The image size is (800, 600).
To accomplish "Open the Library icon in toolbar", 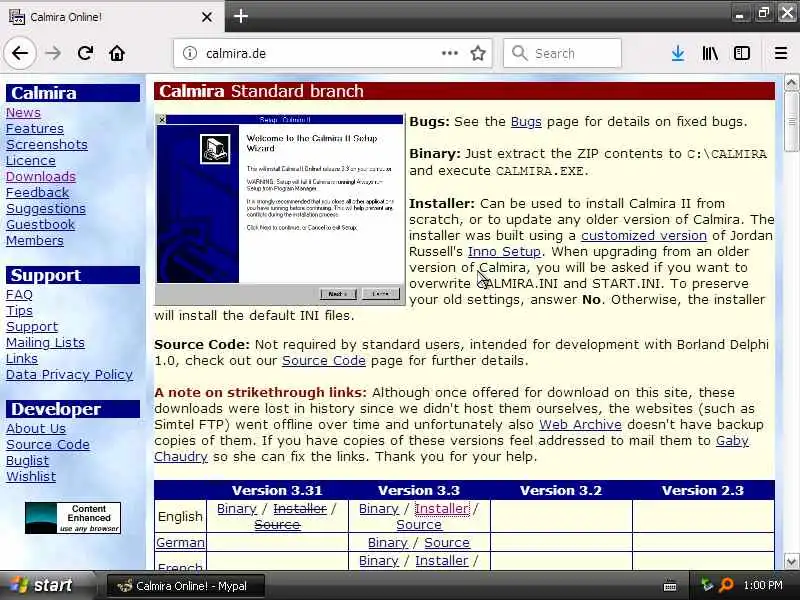I will tap(710, 53).
